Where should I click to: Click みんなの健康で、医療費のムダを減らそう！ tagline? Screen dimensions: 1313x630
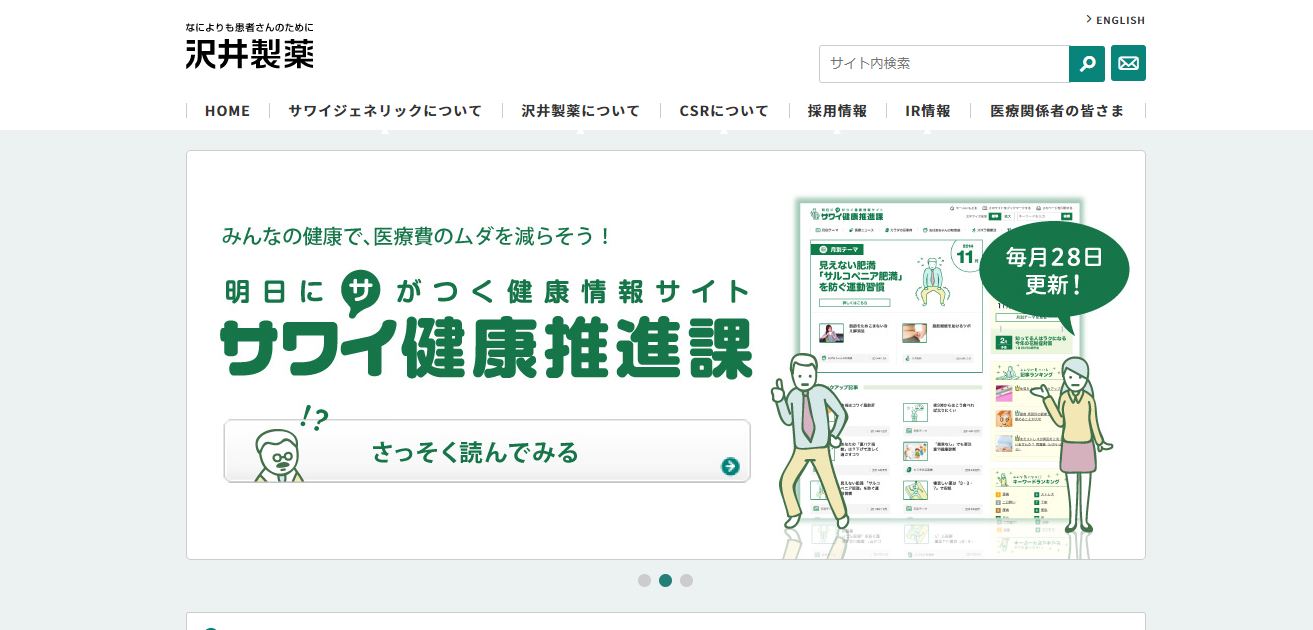pyautogui.click(x=416, y=237)
